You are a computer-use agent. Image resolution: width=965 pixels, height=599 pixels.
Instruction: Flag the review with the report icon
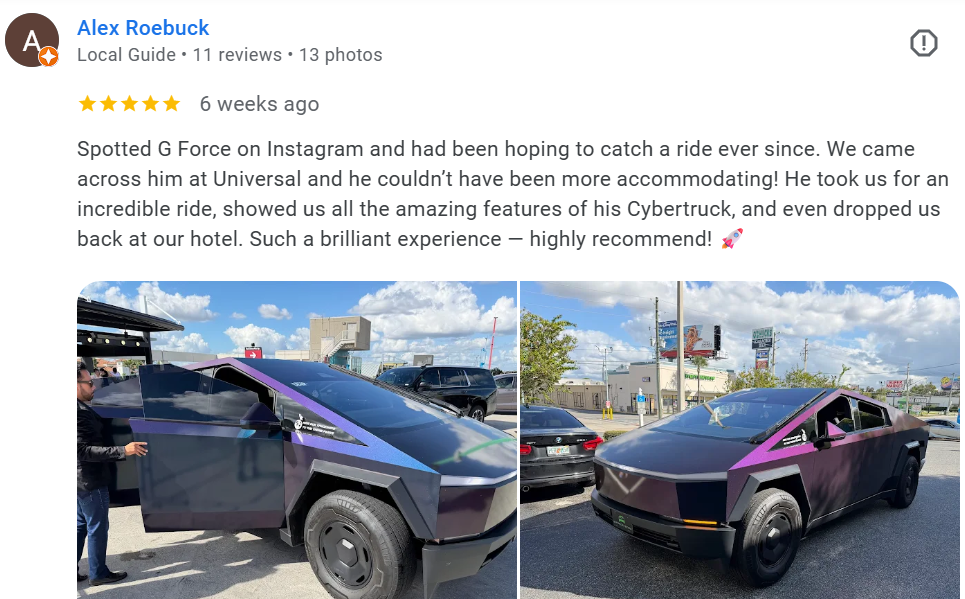pyautogui.click(x=923, y=43)
